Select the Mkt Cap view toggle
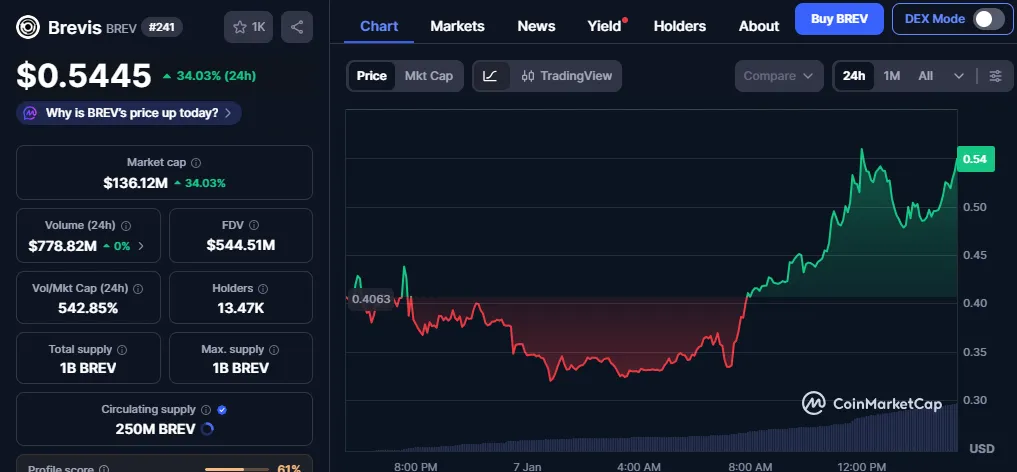This screenshot has height=472, width=1017. pos(429,76)
